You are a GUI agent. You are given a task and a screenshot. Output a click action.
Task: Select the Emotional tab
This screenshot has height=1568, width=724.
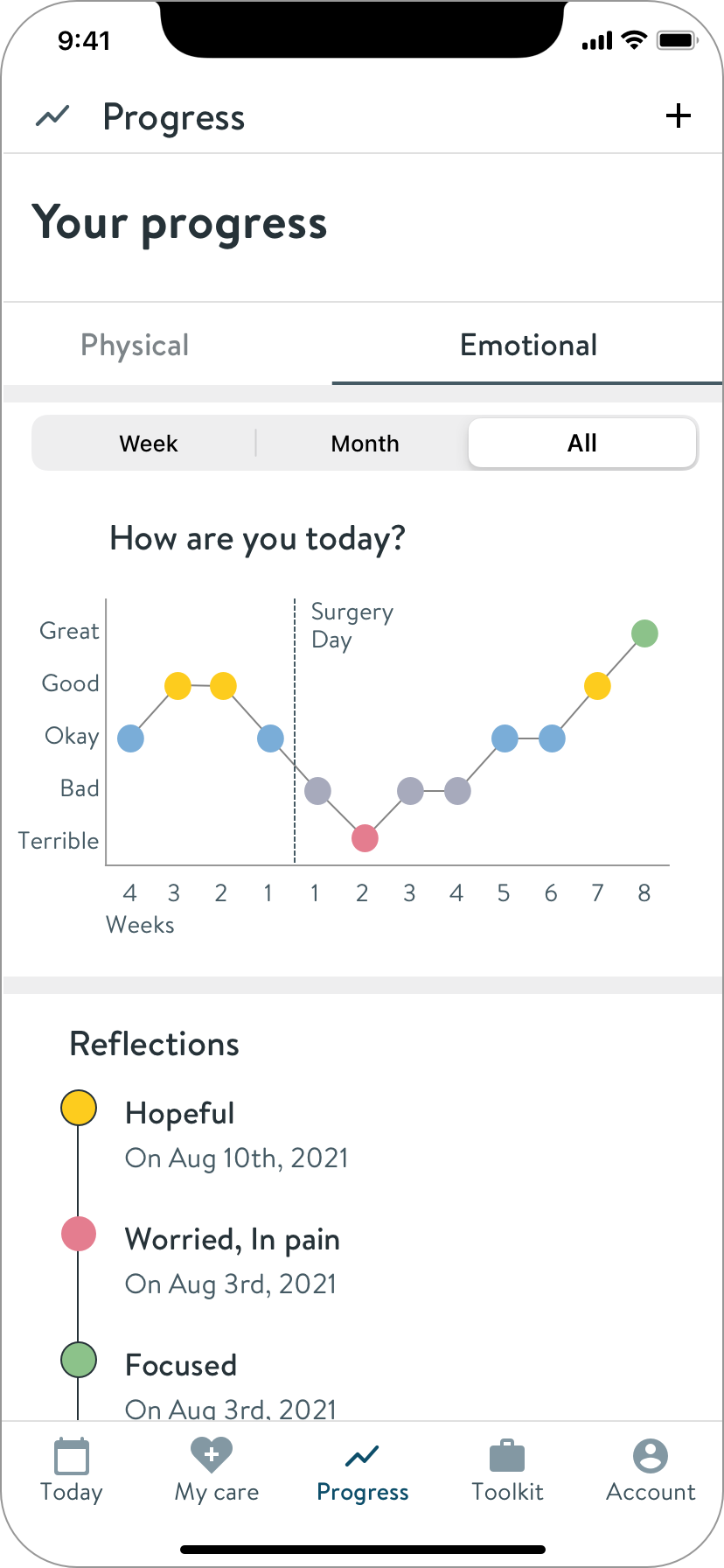(528, 346)
